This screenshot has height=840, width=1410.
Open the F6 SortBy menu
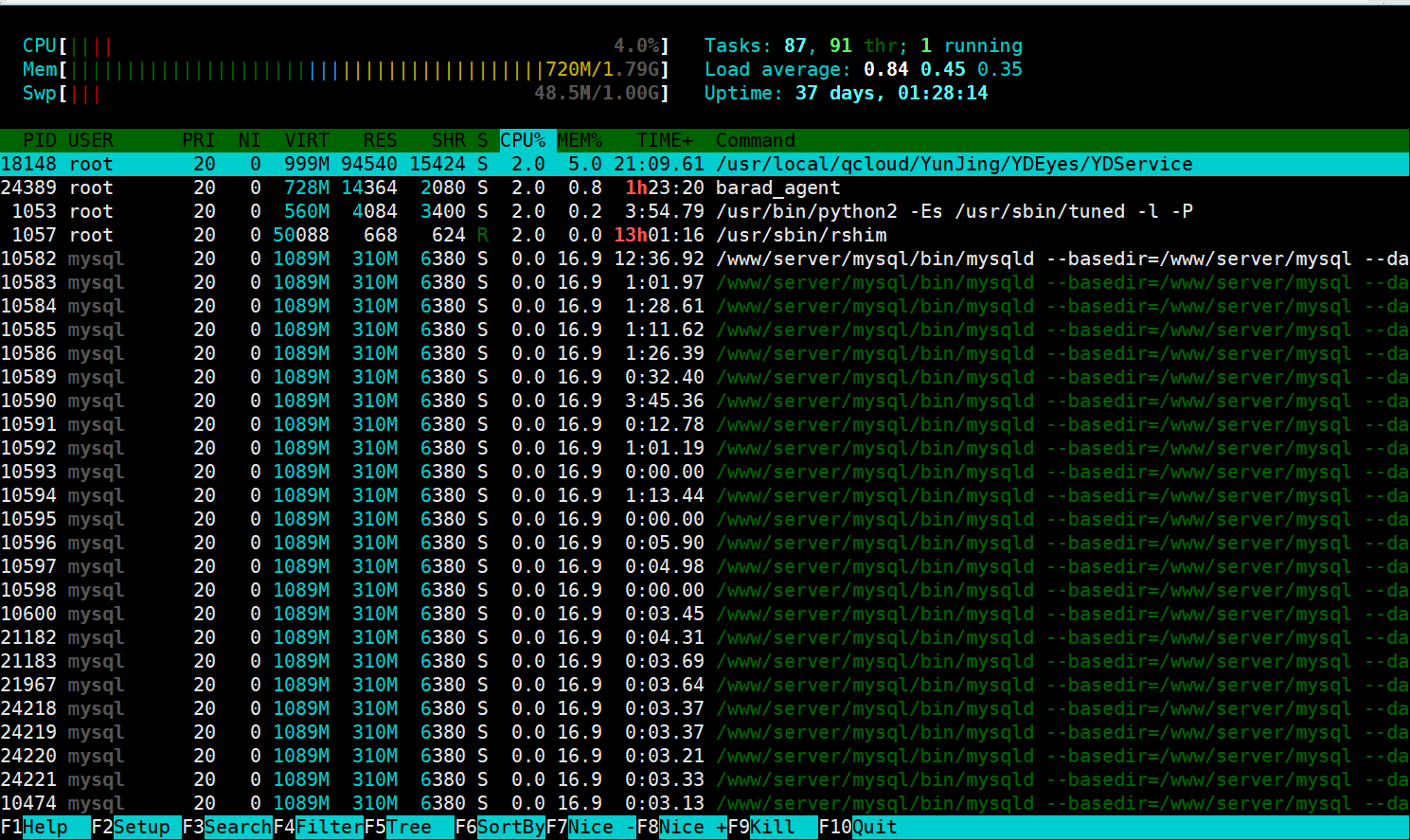[x=500, y=827]
